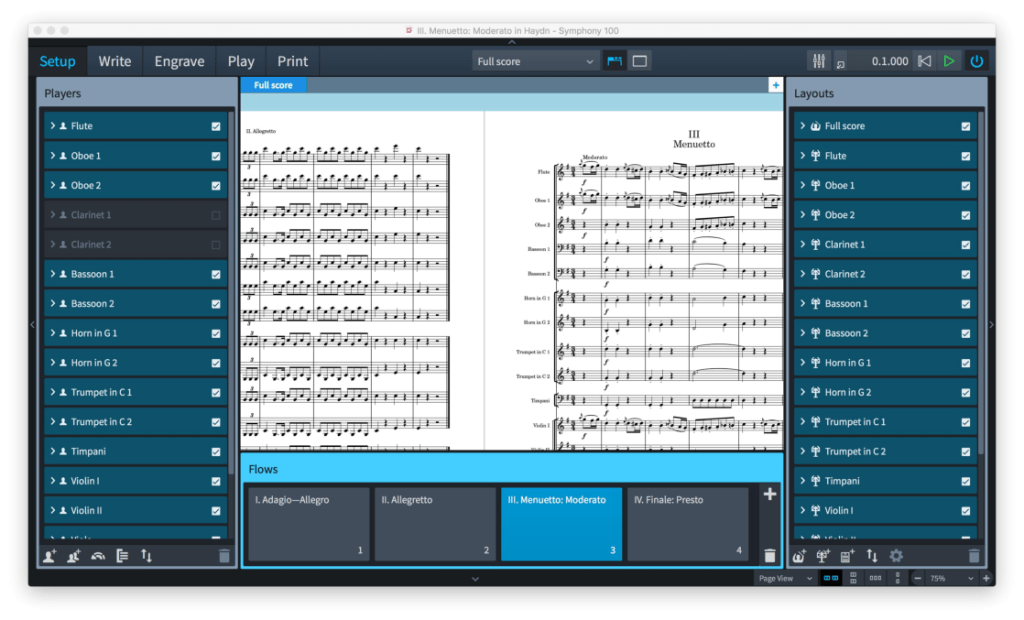The width and height of the screenshot is (1024, 620).
Task: Open the Full score layout dropdown
Action: point(535,62)
